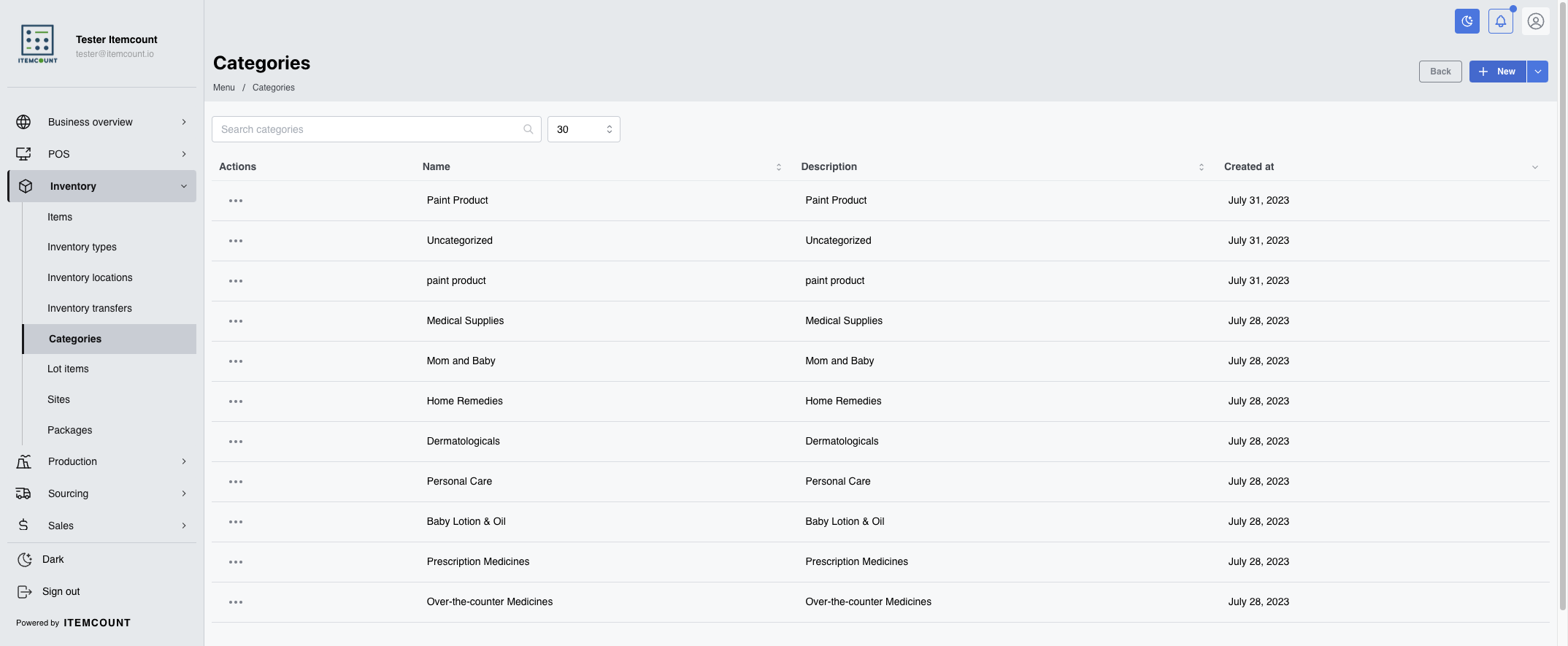Open the New button dropdown arrow

[1537, 72]
